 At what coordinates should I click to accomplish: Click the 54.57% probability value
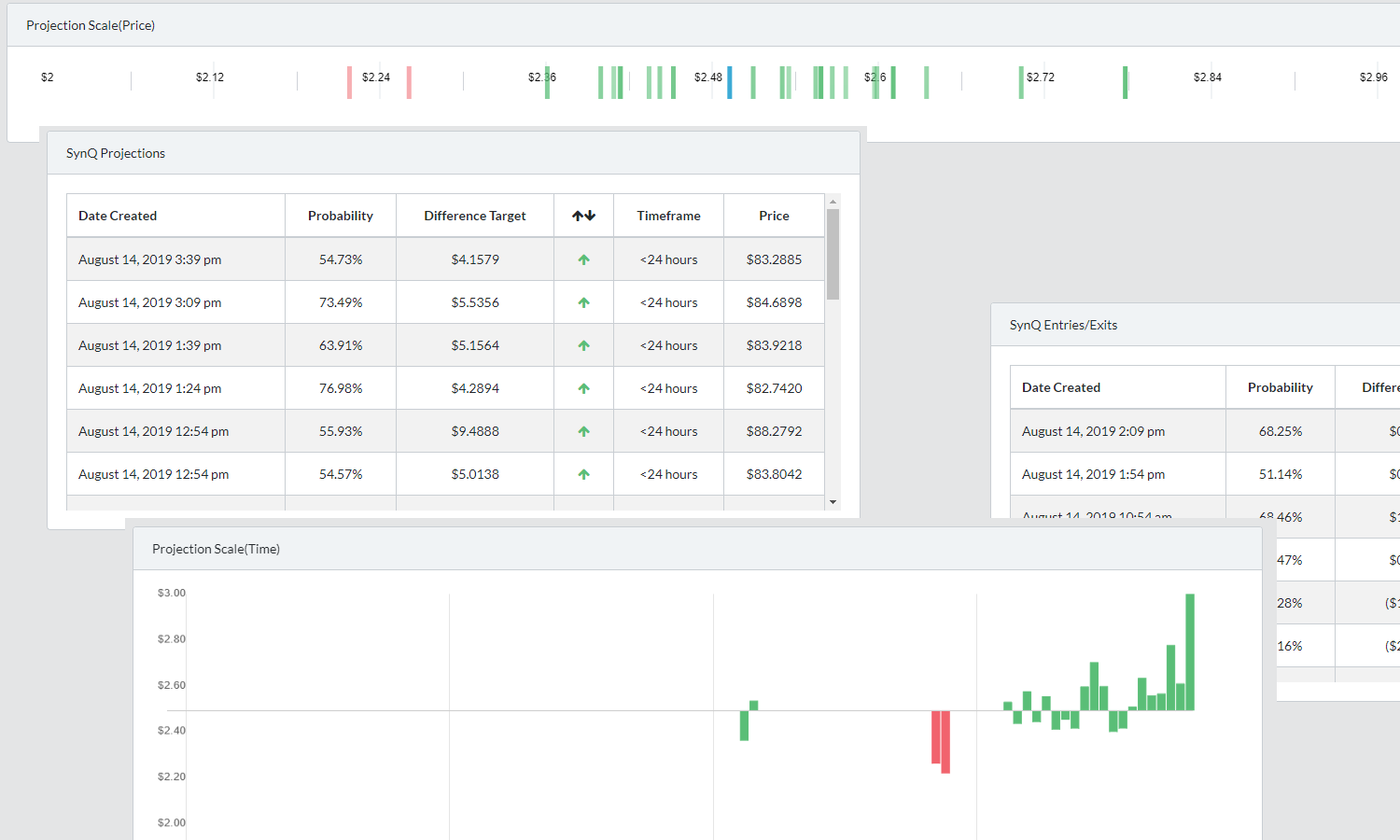341,474
